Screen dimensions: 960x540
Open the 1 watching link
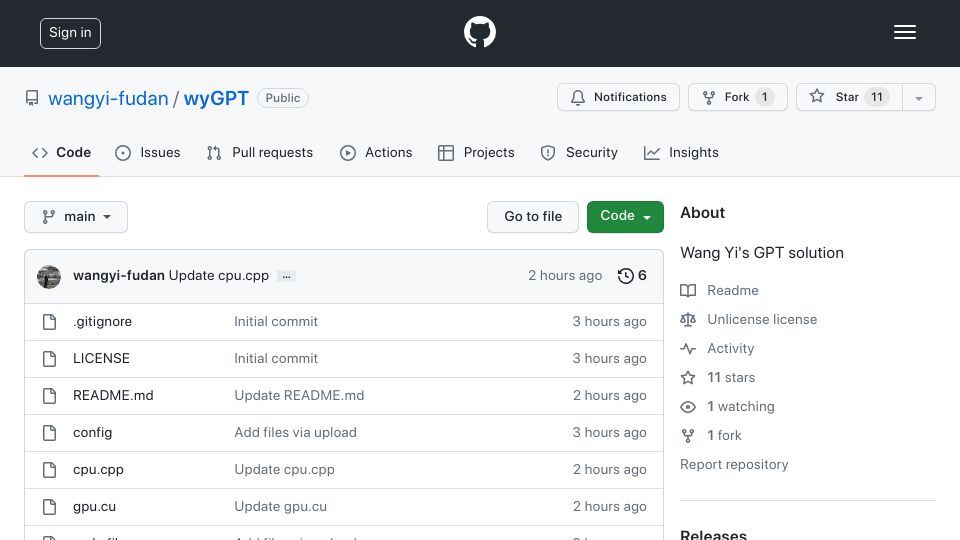[x=741, y=407]
